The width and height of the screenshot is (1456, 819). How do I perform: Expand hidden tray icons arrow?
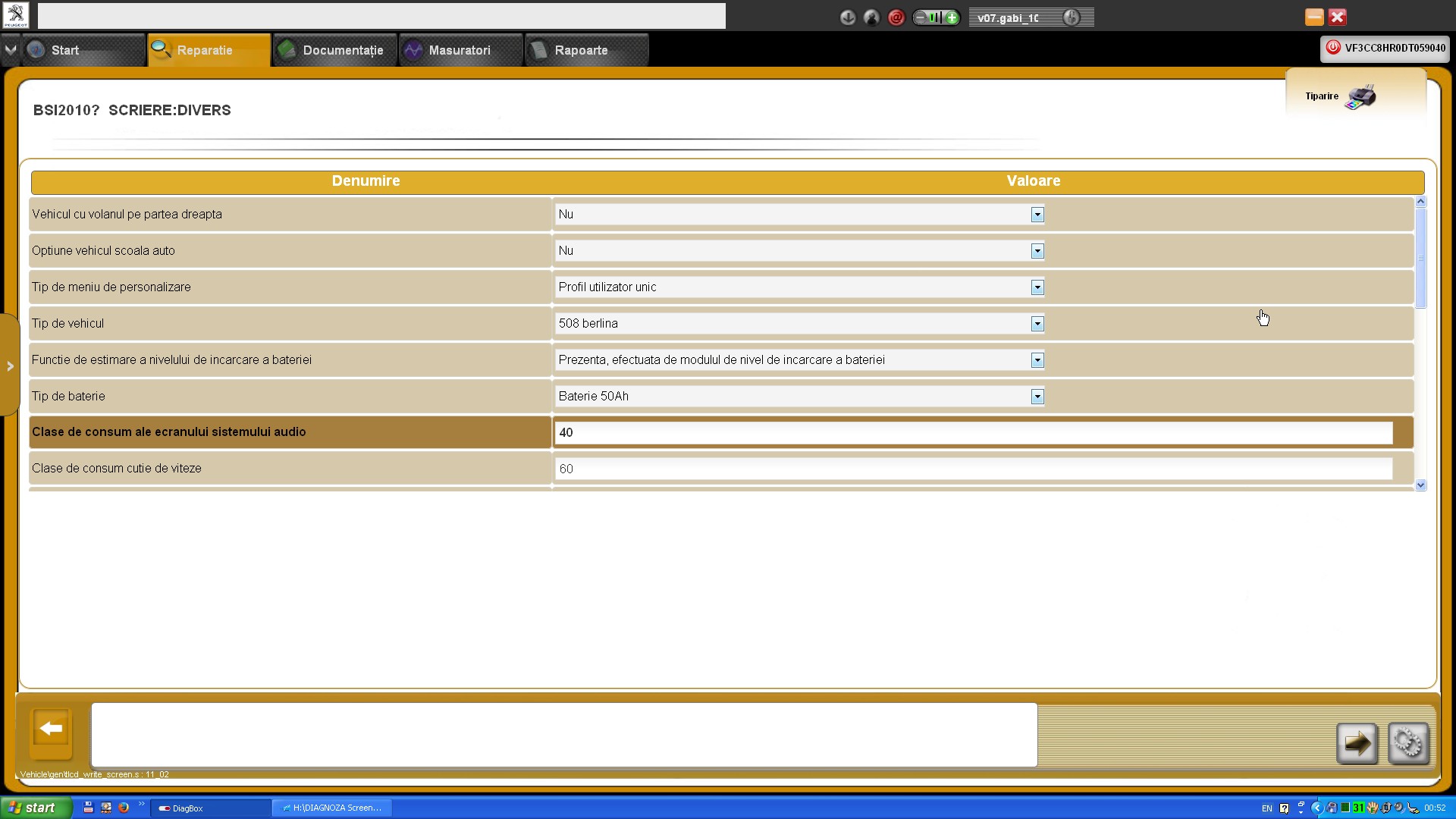[x=1316, y=808]
